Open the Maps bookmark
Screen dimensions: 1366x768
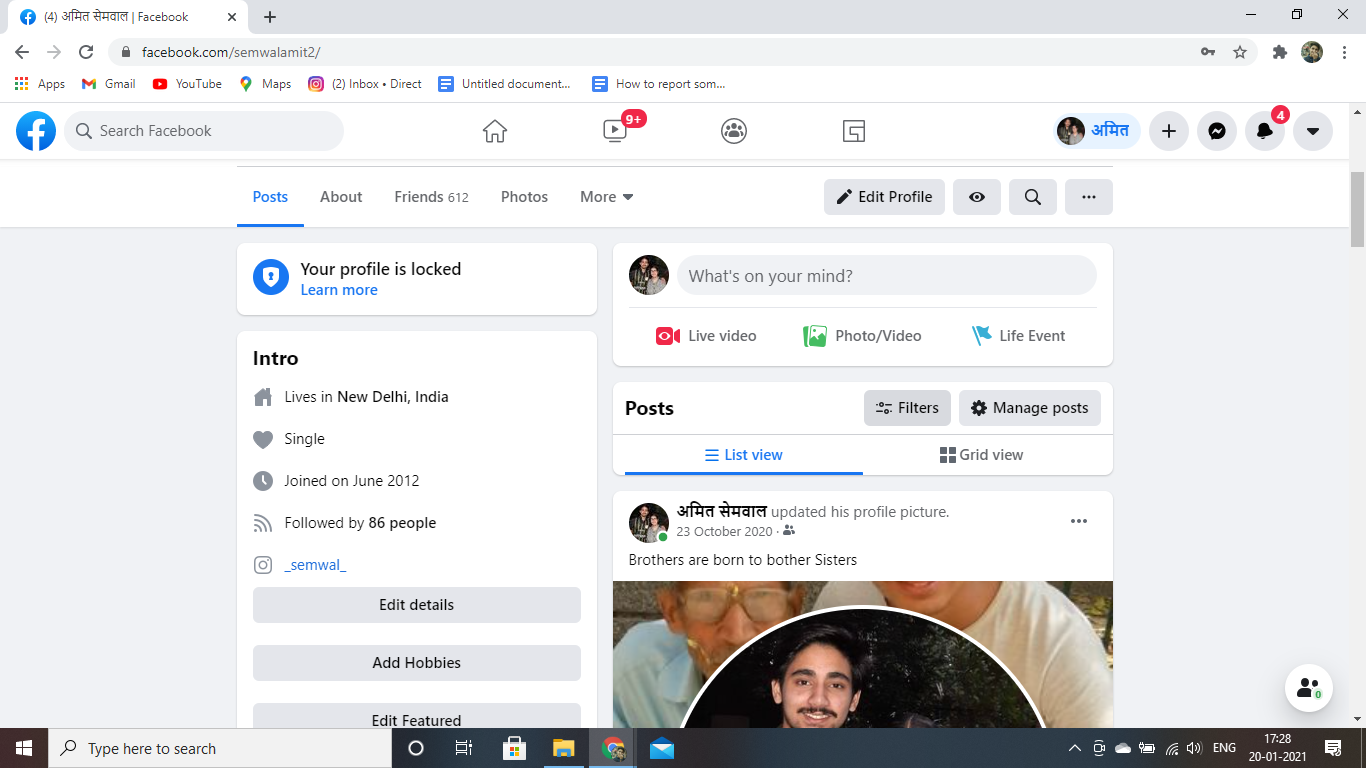(x=265, y=84)
